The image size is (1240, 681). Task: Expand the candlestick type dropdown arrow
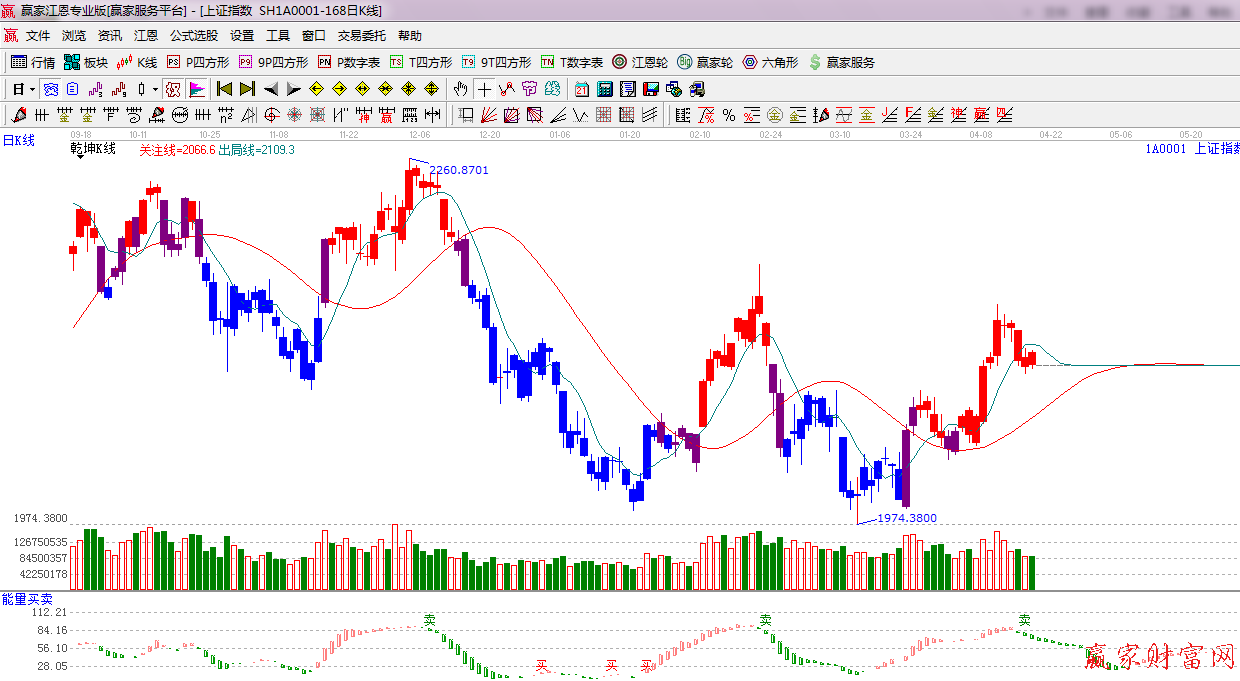coord(155,89)
